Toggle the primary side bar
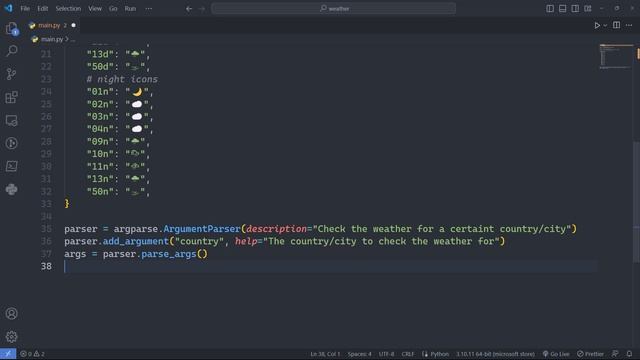 click(550, 9)
